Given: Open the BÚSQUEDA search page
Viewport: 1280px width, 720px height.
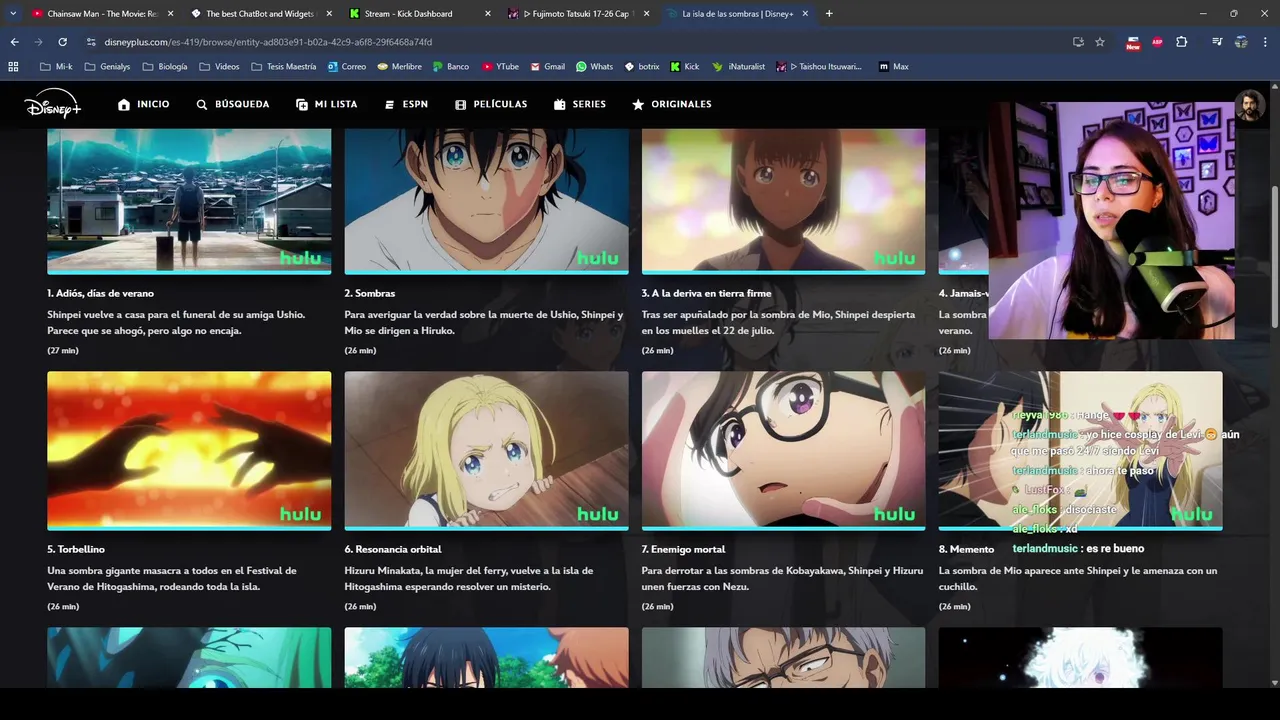Looking at the screenshot, I should (x=232, y=104).
